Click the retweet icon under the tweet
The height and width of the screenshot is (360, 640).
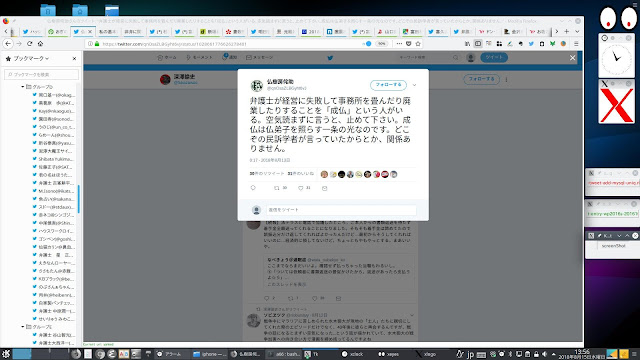tap(277, 188)
